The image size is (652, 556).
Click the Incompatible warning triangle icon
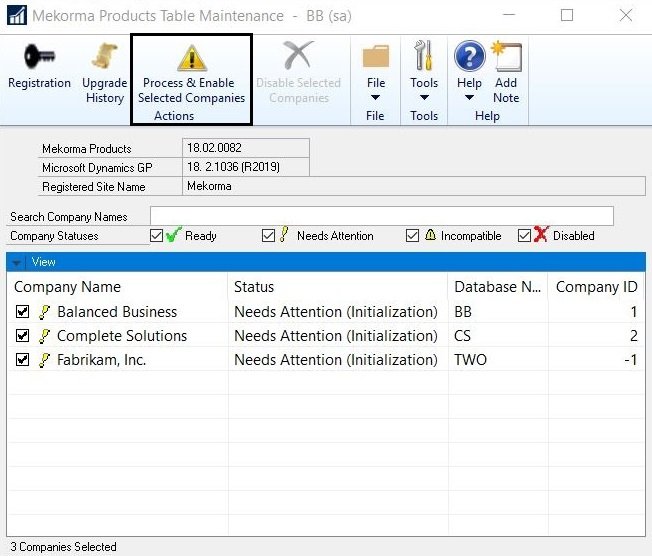pyautogui.click(x=430, y=235)
